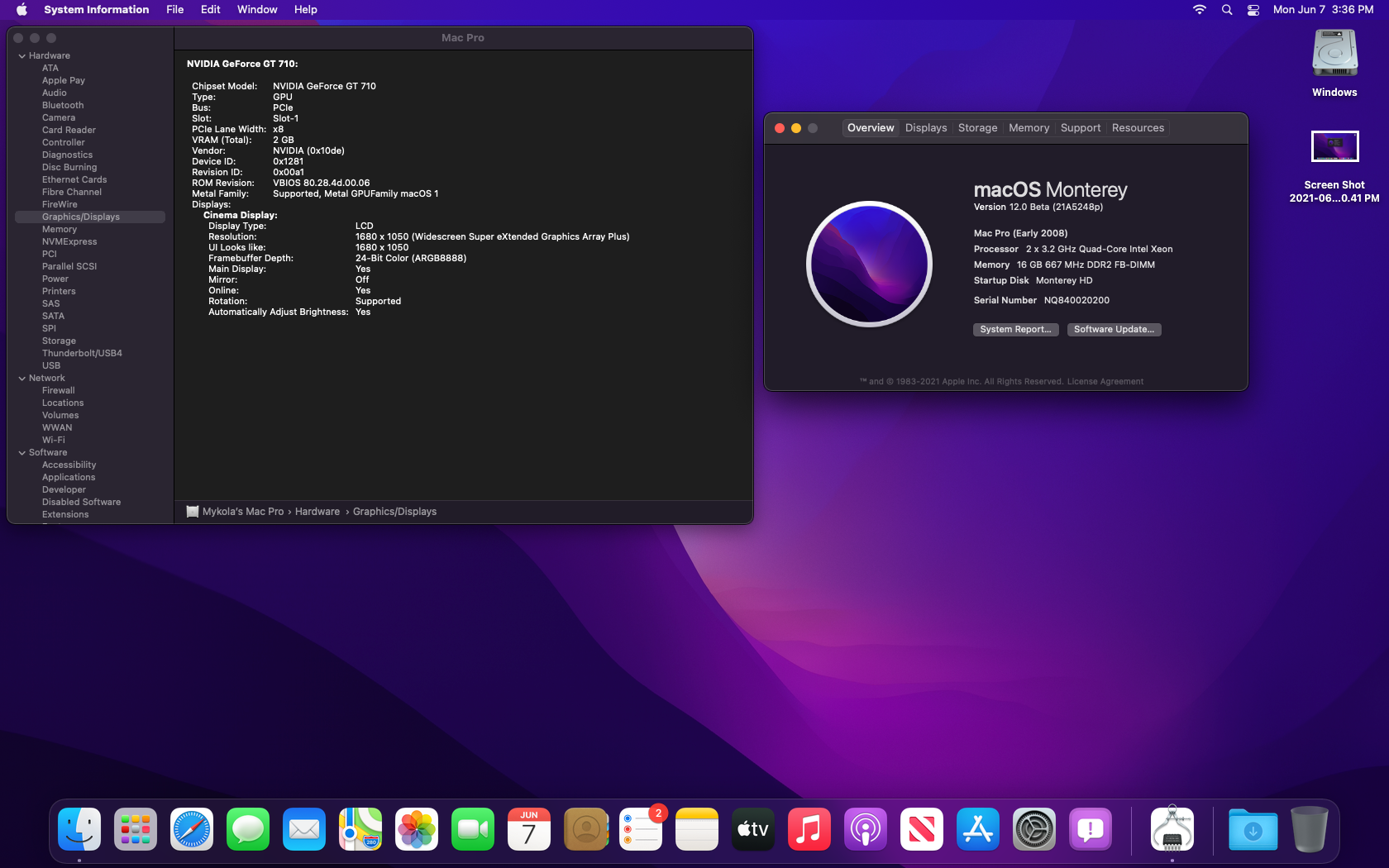The image size is (1389, 868).
Task: Open the Photos app icon
Action: coord(417,829)
